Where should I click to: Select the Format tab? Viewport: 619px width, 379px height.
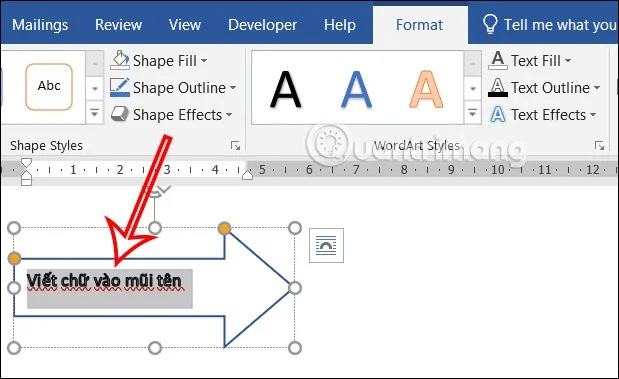tap(420, 25)
